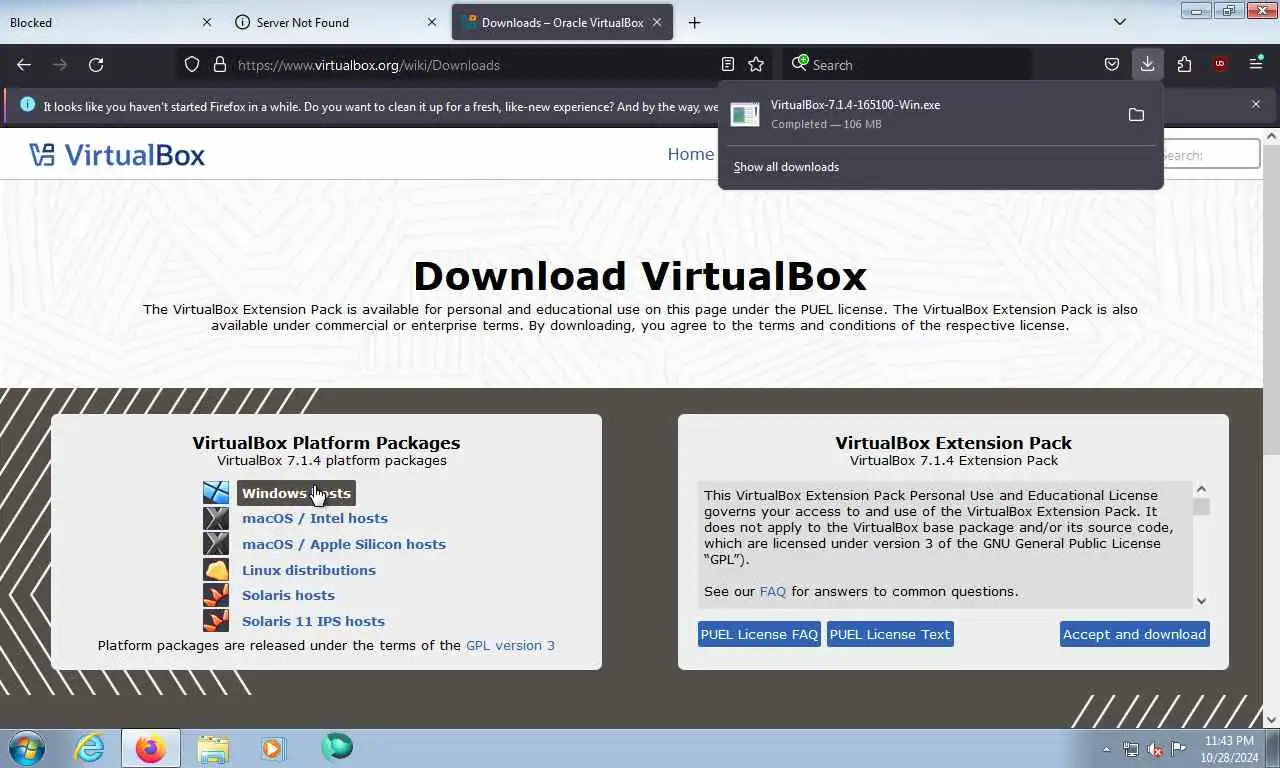Launch Internet Explorer from the taskbar

tap(89, 748)
